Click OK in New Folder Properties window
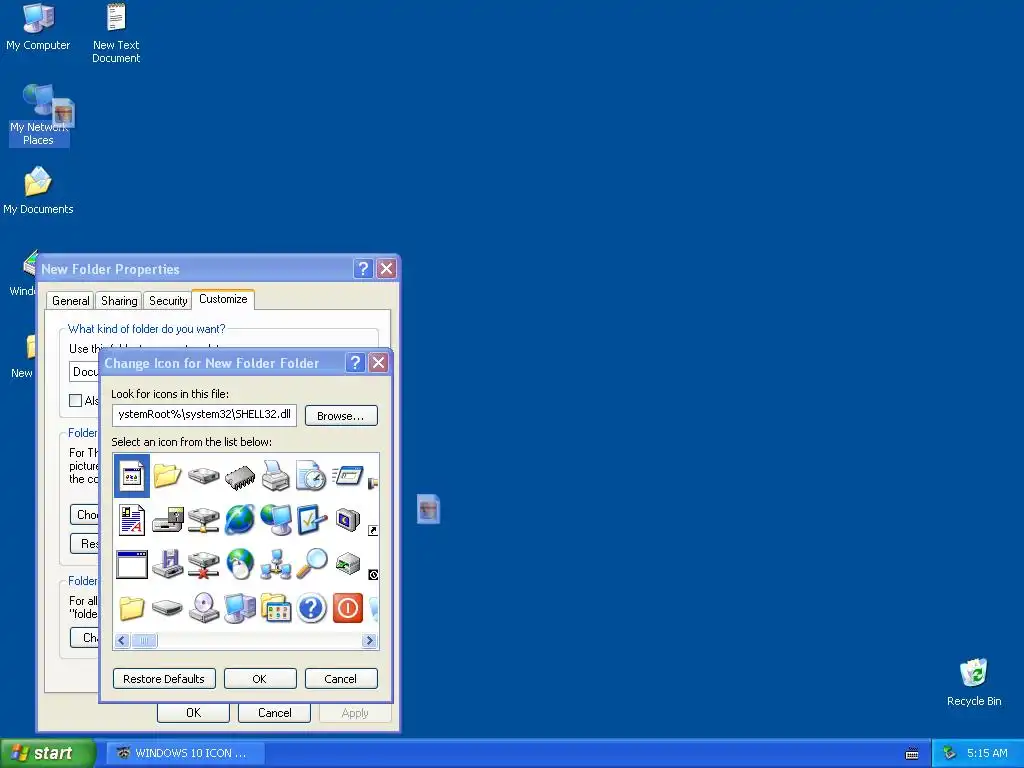This screenshot has height=768, width=1024. pyautogui.click(x=193, y=712)
